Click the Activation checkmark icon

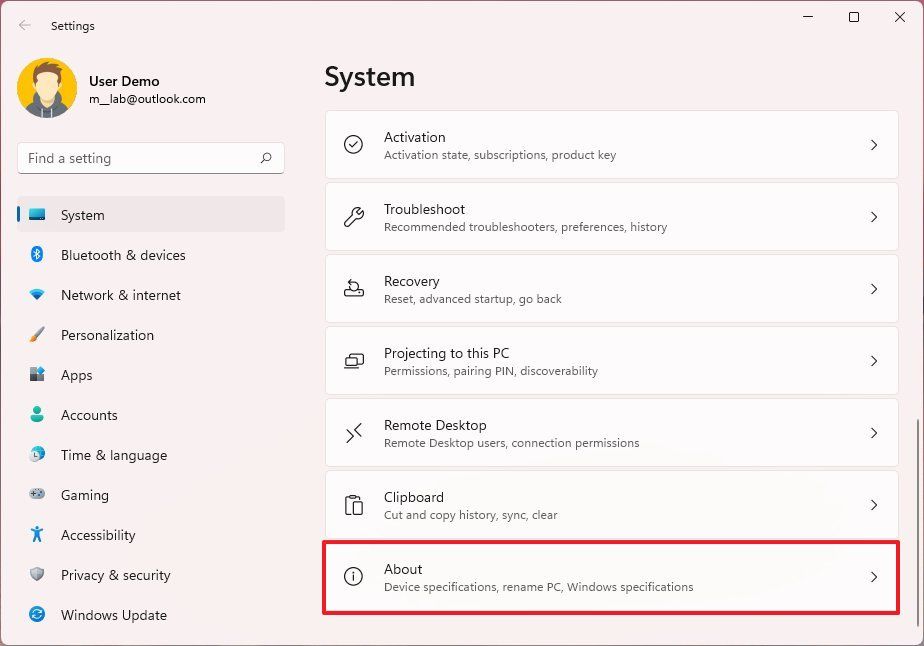click(x=353, y=145)
